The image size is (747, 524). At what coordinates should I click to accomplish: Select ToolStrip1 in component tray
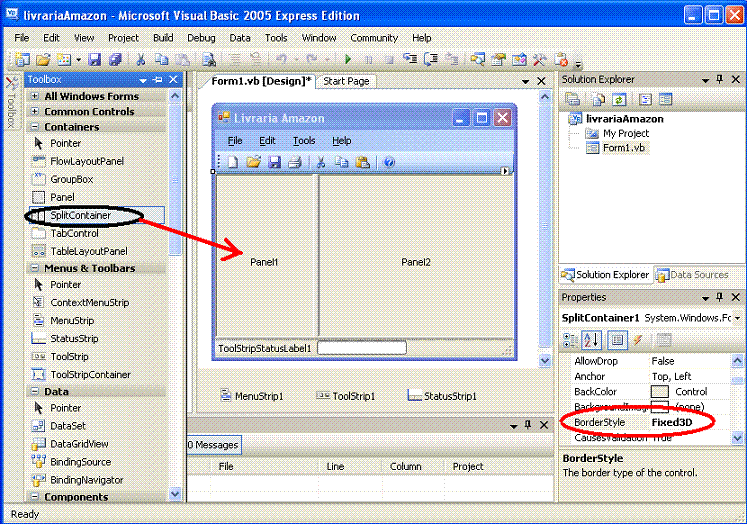click(346, 396)
